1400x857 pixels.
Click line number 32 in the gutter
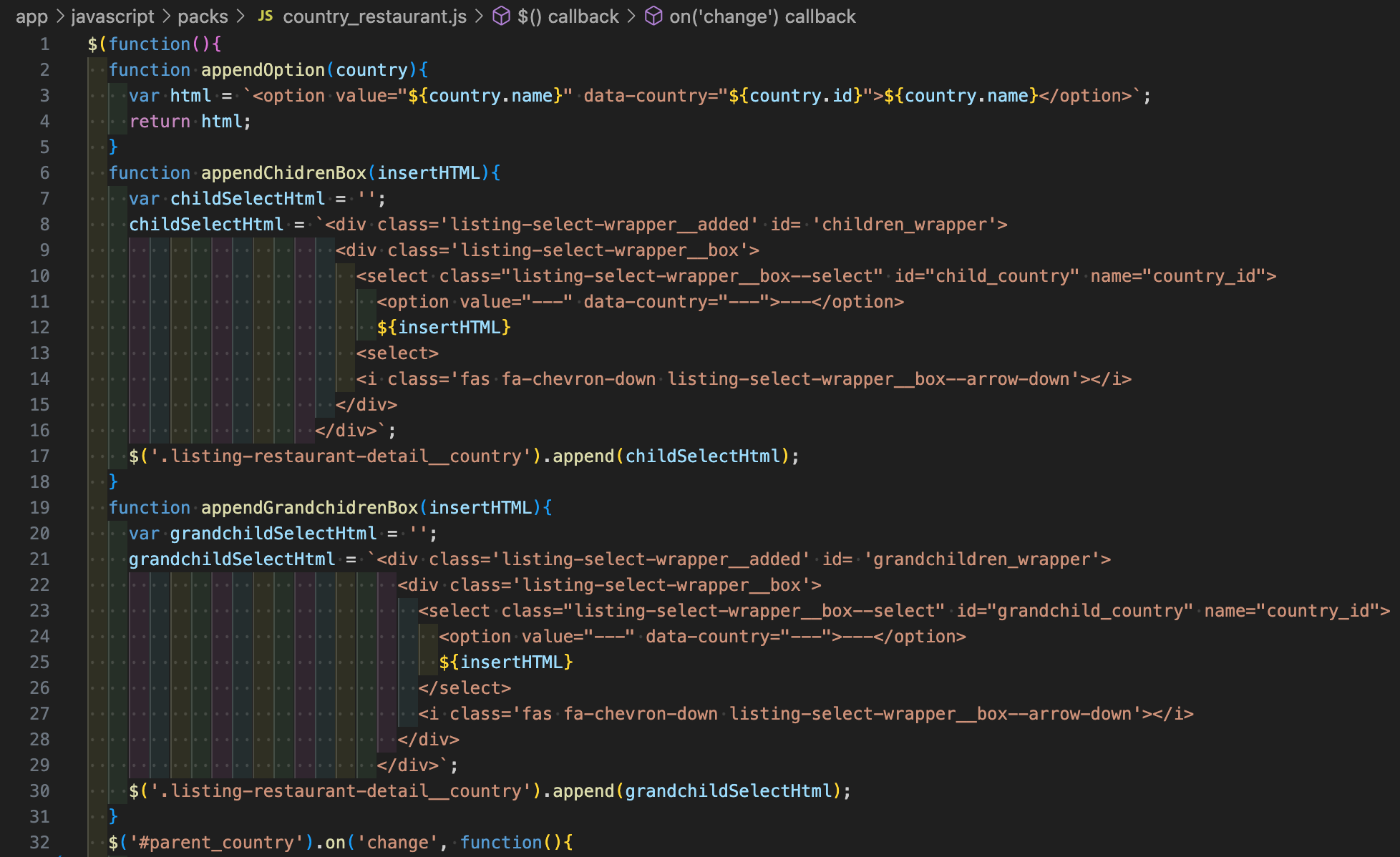point(40,843)
